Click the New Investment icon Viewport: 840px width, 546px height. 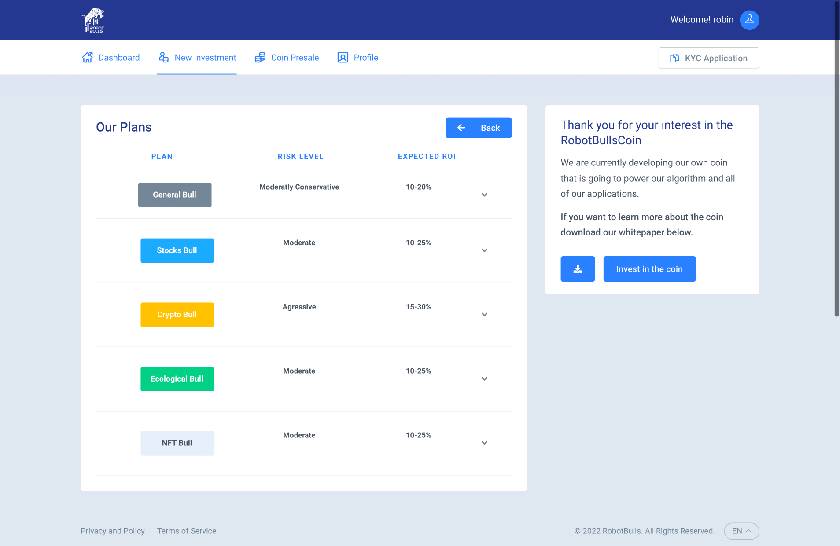(164, 58)
